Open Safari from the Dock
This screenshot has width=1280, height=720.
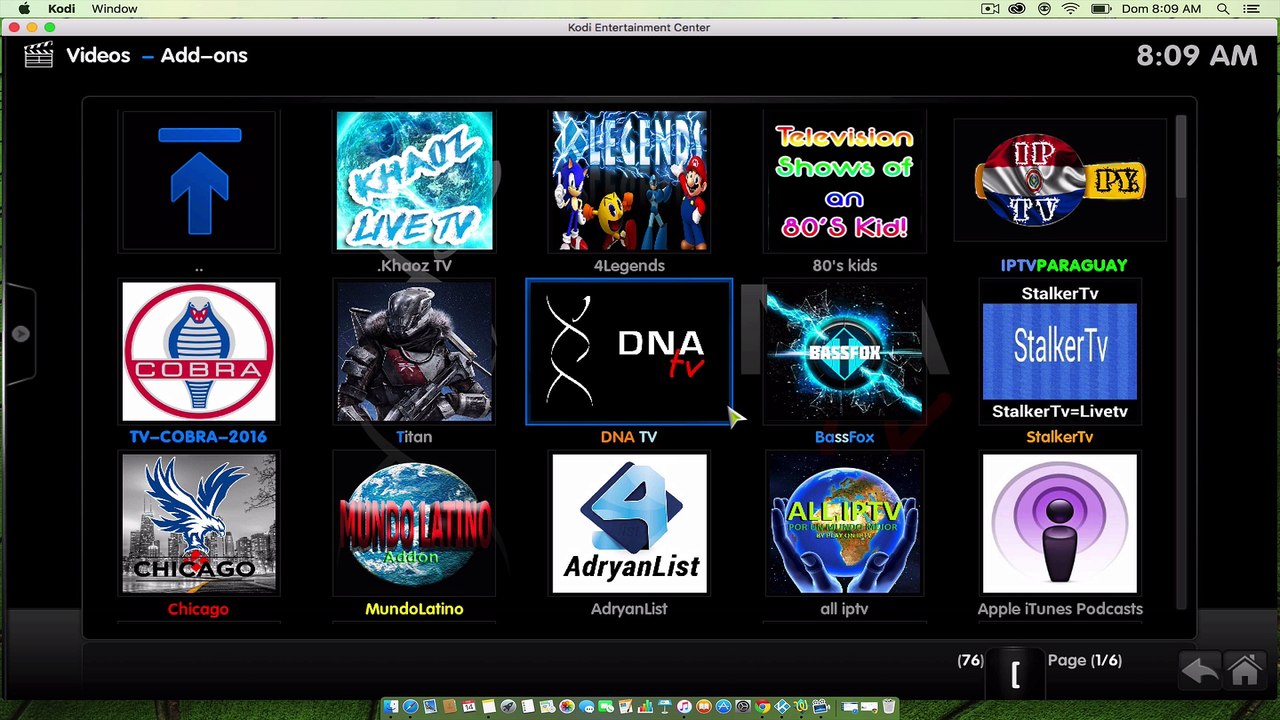coord(410,707)
